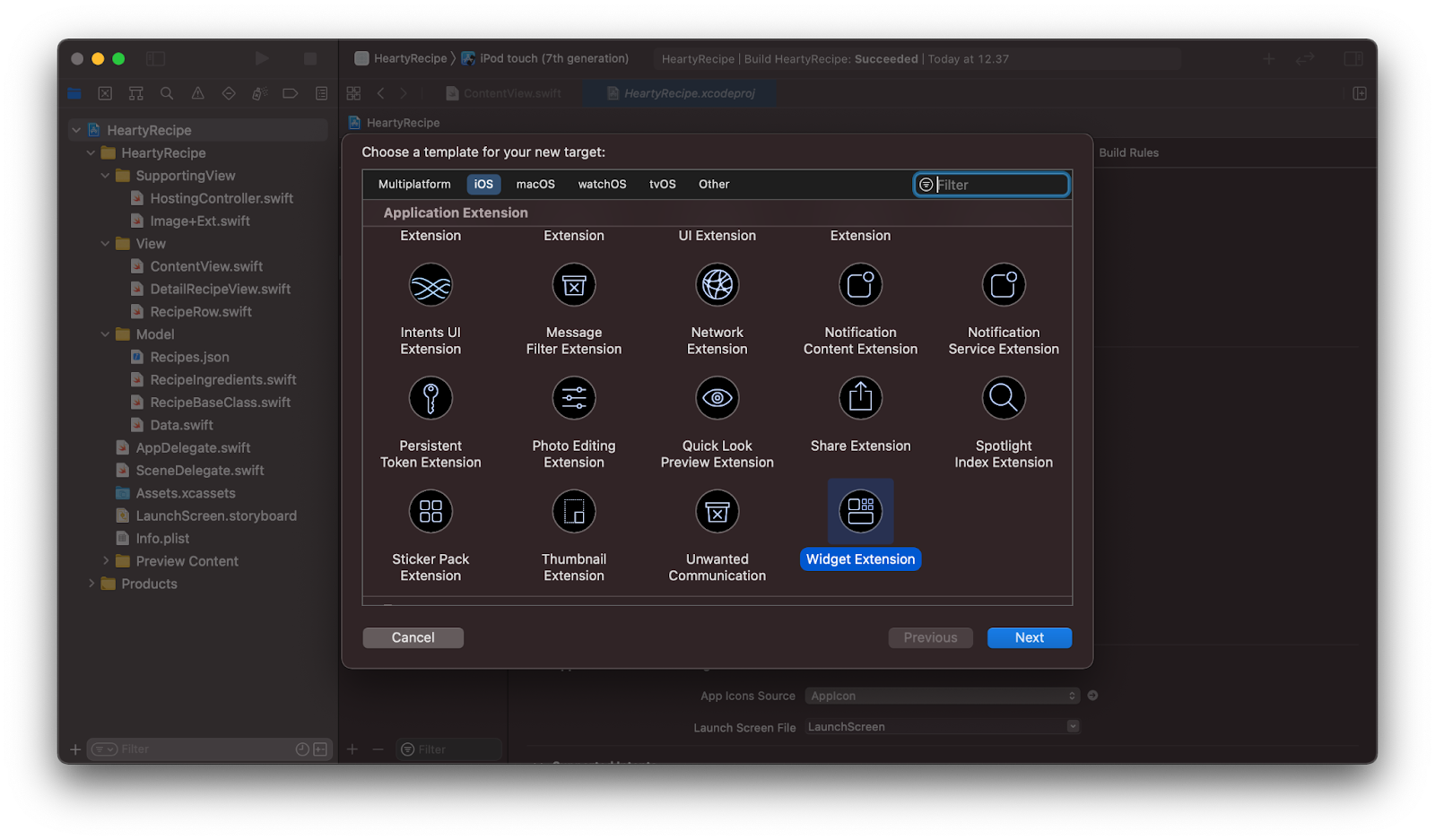This screenshot has width=1435, height=840.
Task: Switch to the tvOS platform tab
Action: (x=663, y=185)
